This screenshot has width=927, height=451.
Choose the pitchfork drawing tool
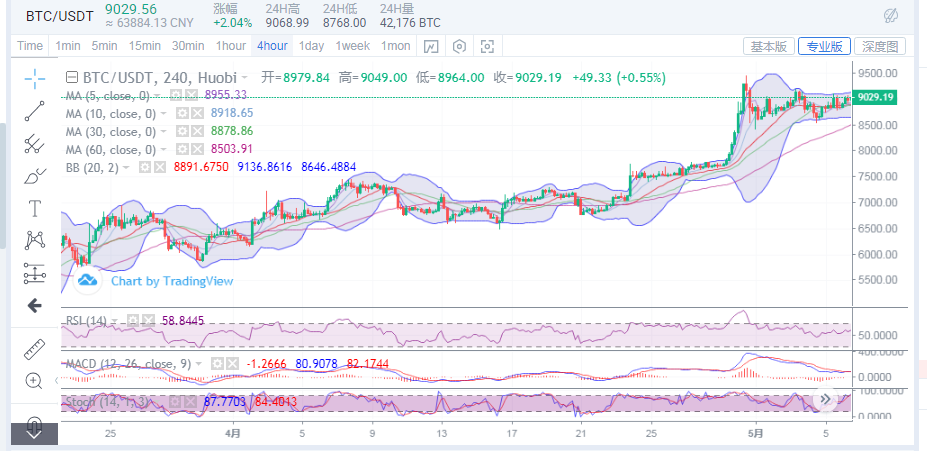pos(35,143)
